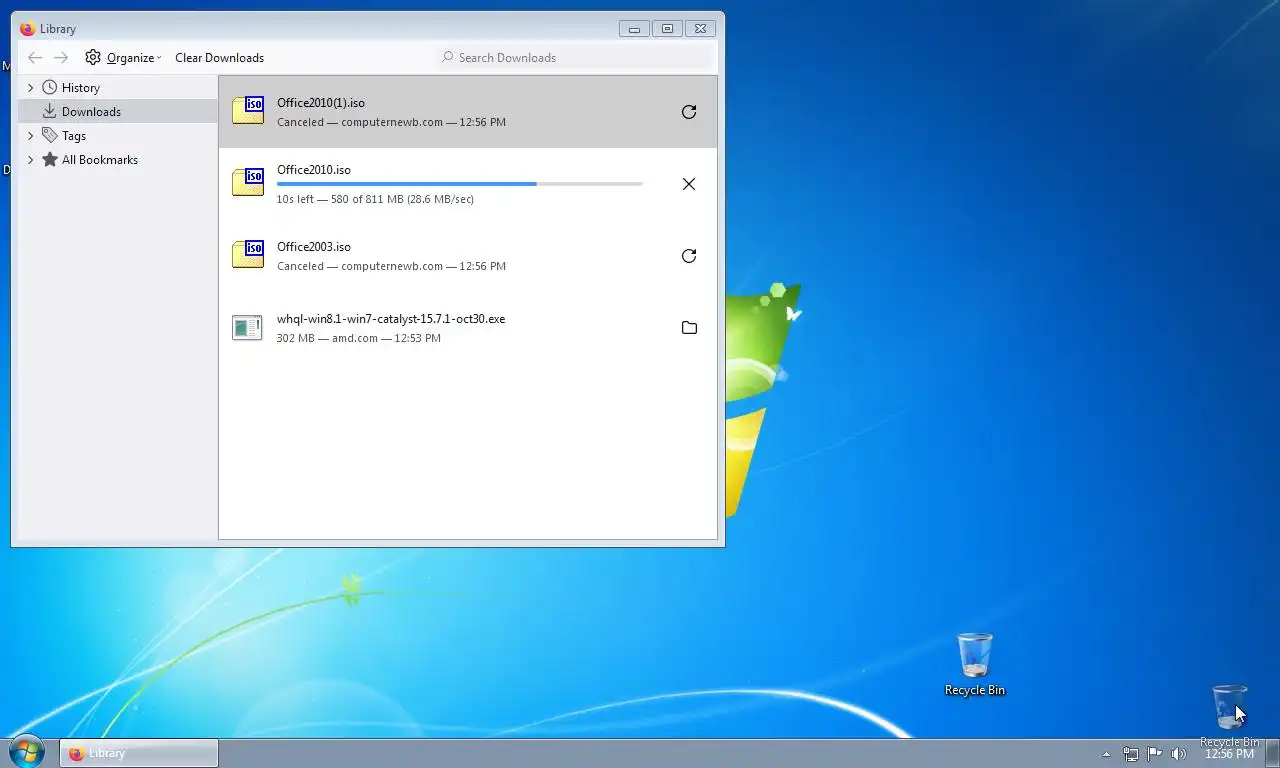1280x768 pixels.
Task: Click the search magnifier icon
Action: pos(448,57)
